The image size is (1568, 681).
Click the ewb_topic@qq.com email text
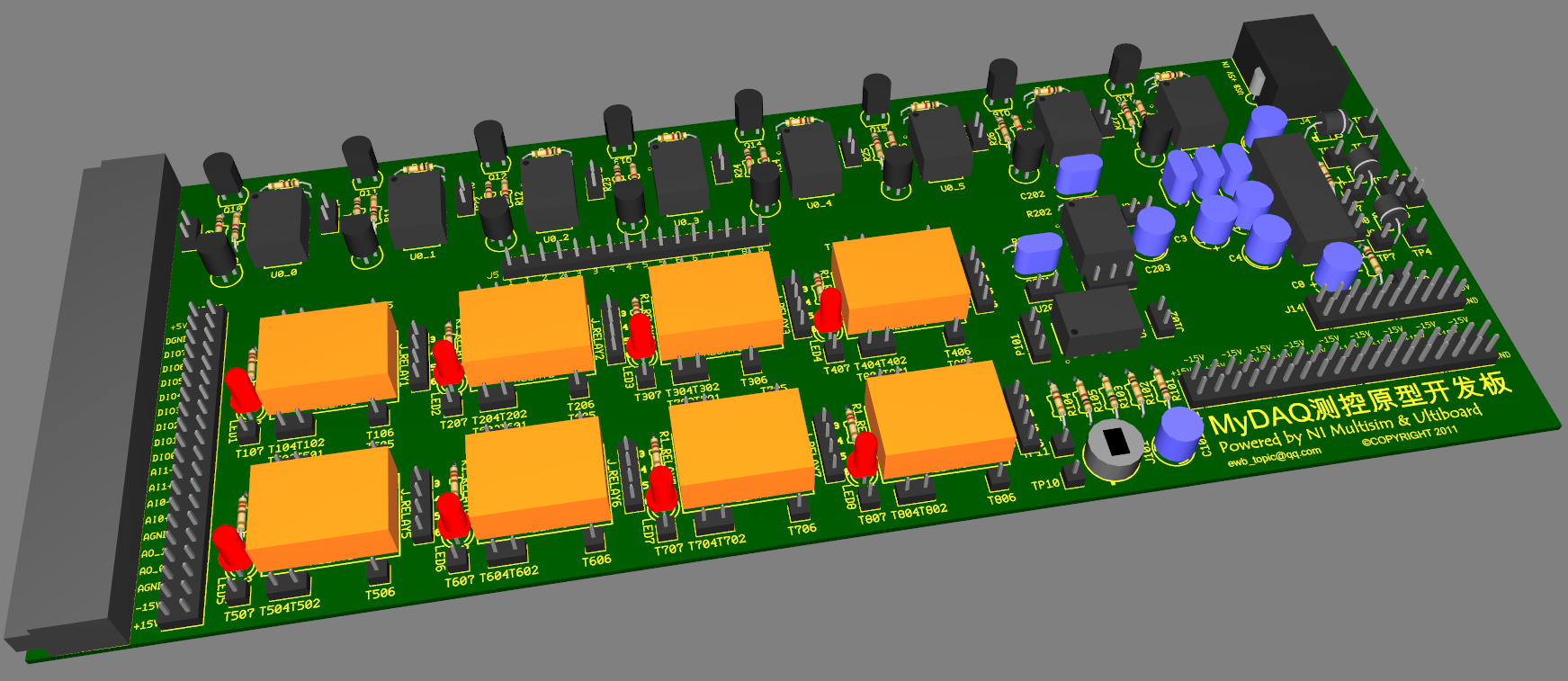tap(1274, 457)
